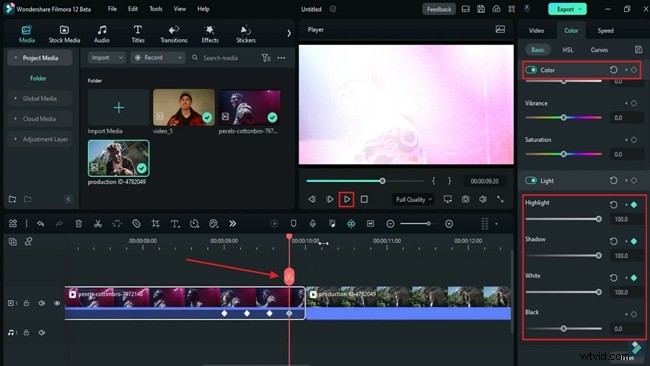Collapse the media sidebar panel
Viewport: 650px width, 366px height.
coord(68,199)
